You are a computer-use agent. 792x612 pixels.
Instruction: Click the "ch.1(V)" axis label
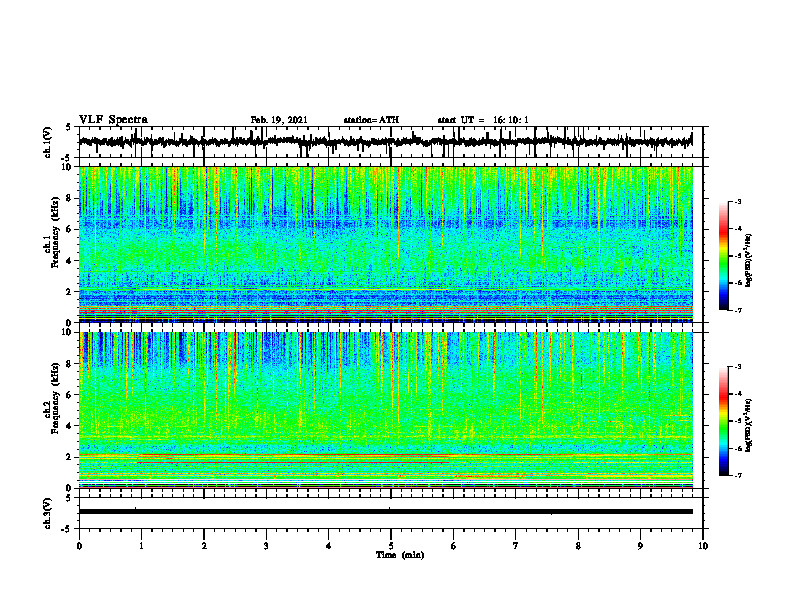(48, 142)
